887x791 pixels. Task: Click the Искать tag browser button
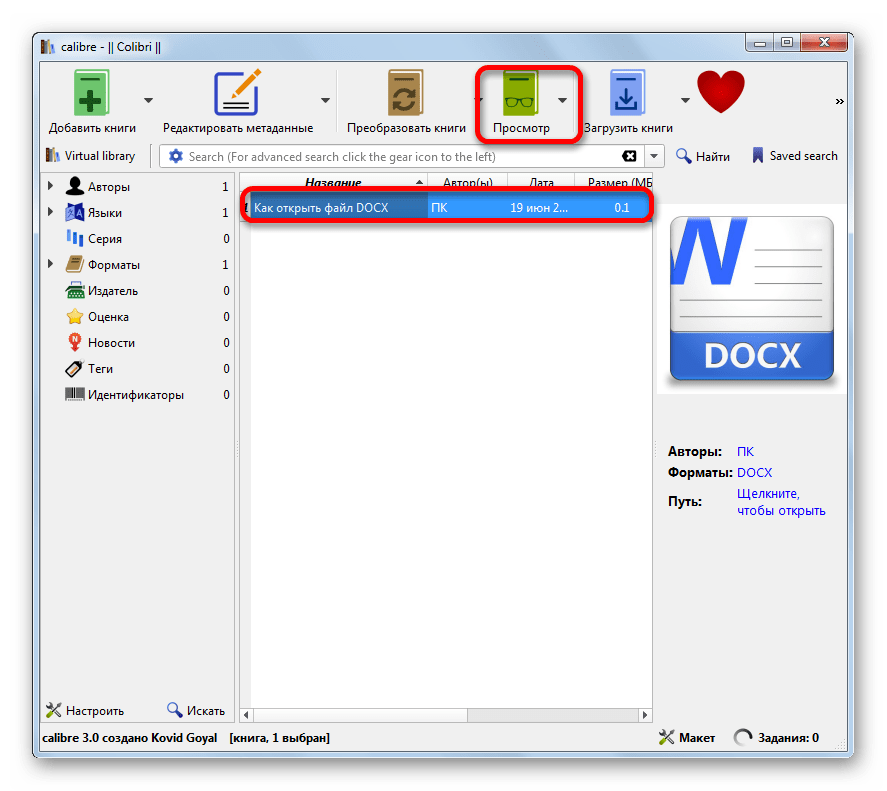[196, 710]
